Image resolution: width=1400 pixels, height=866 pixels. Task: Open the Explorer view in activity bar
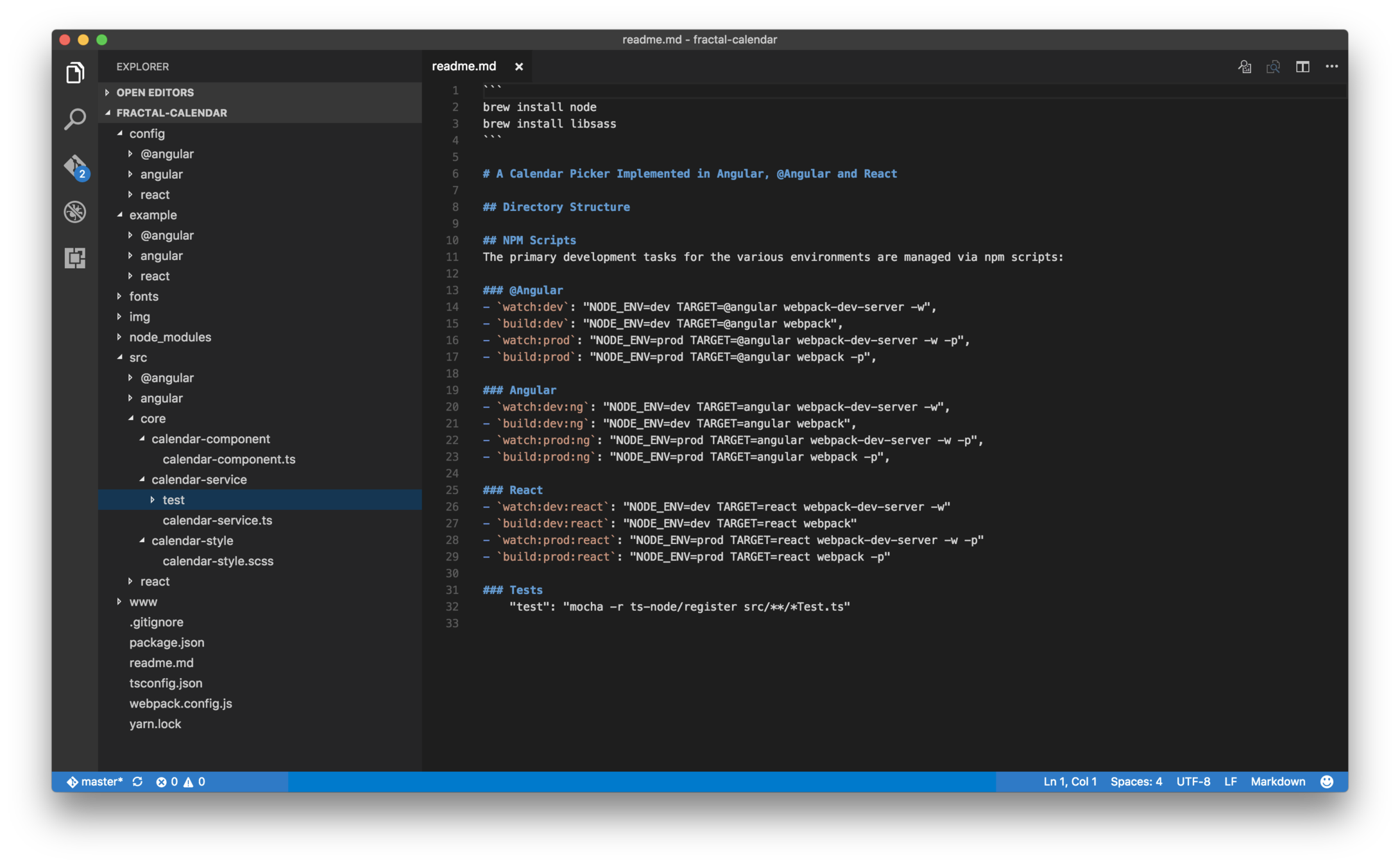(75, 72)
